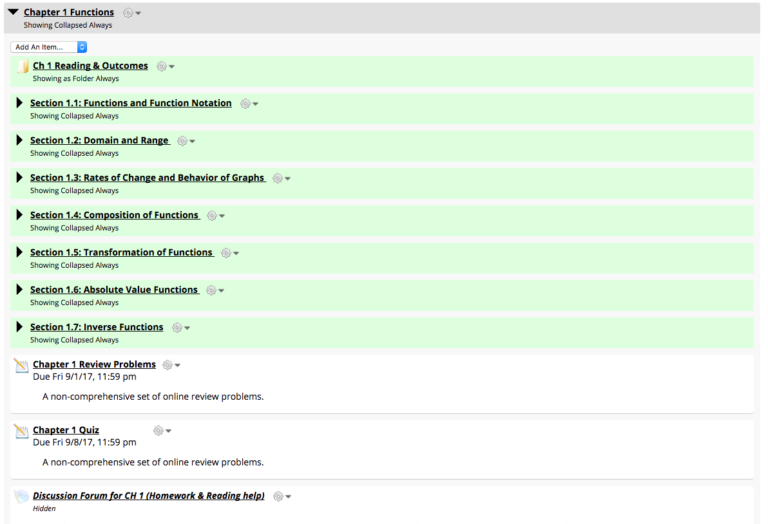Image resolution: width=768 pixels, height=524 pixels.
Task: Click the Chapter 1 Quiz assessment icon
Action: coord(22,431)
